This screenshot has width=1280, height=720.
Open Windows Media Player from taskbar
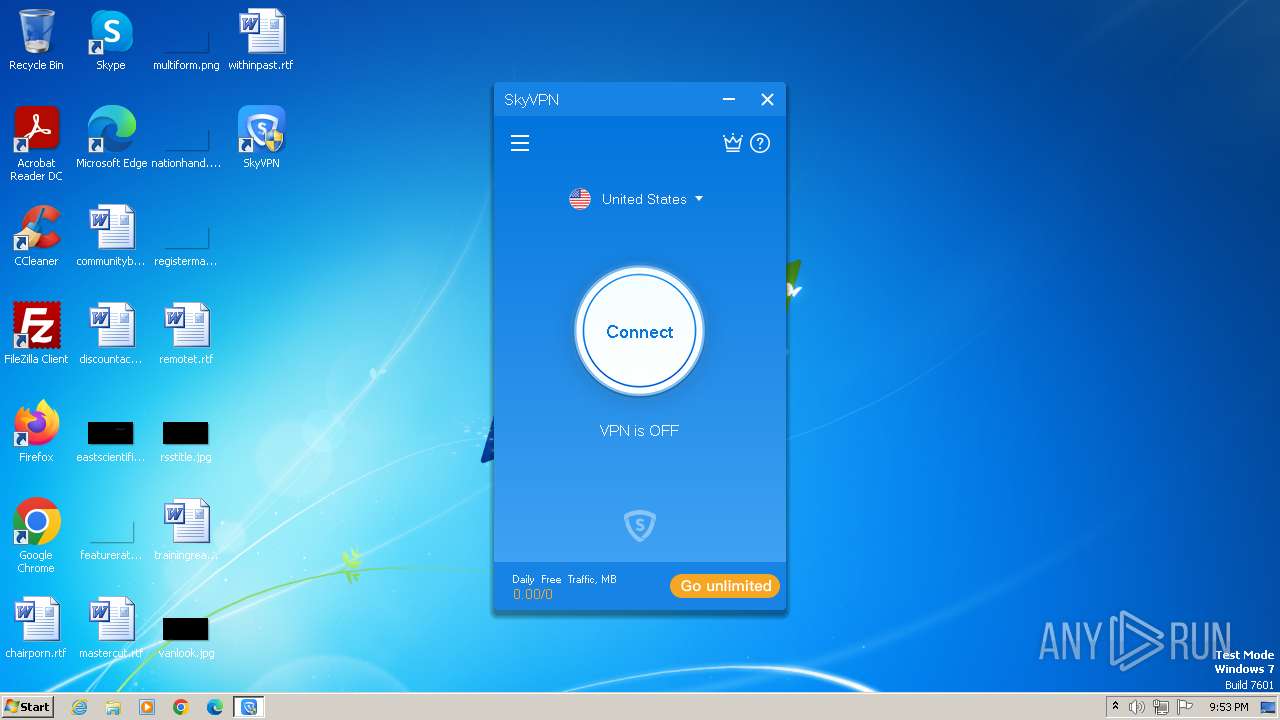(x=147, y=707)
